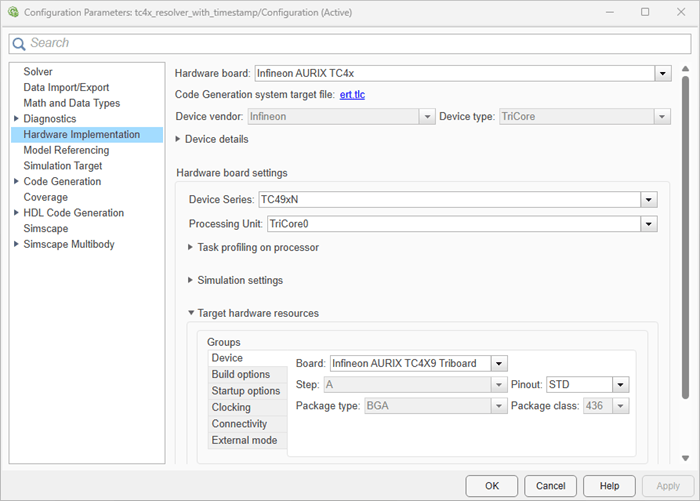Open the ert.tlc link
This screenshot has width=700, height=501.
coord(352,95)
